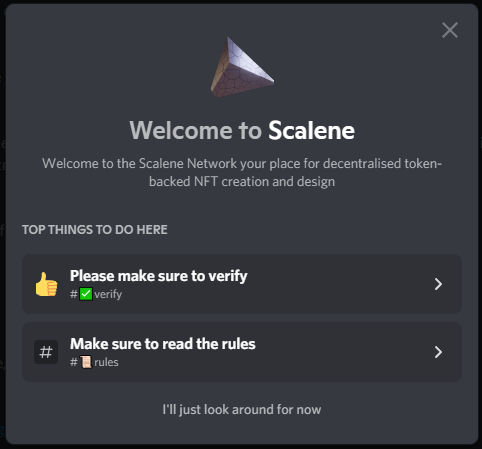Click the bold "Scalene" server name
This screenshot has width=482, height=449.
coord(311,130)
